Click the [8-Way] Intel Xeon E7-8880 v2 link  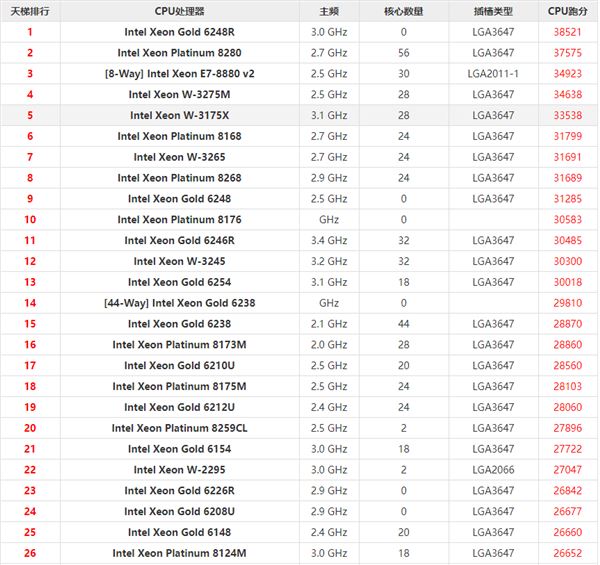179,74
